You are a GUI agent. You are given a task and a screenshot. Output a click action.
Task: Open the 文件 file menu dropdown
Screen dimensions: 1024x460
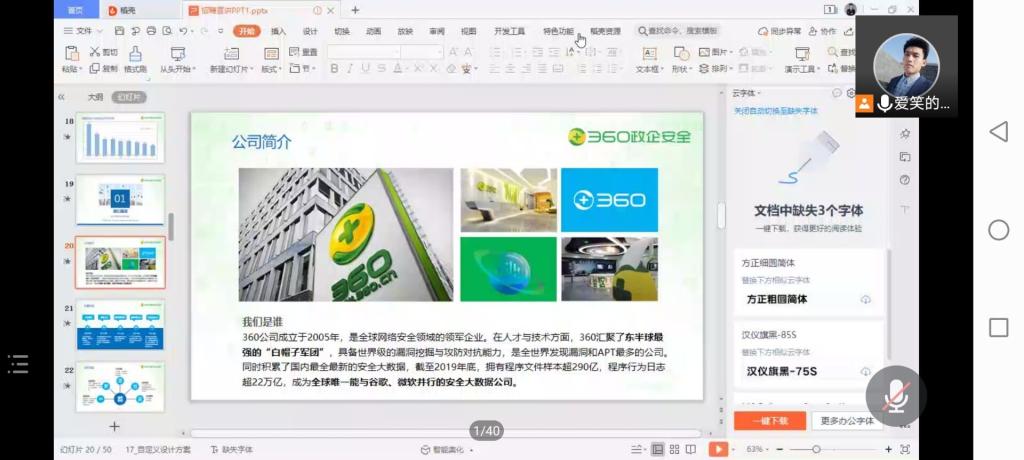click(x=84, y=31)
